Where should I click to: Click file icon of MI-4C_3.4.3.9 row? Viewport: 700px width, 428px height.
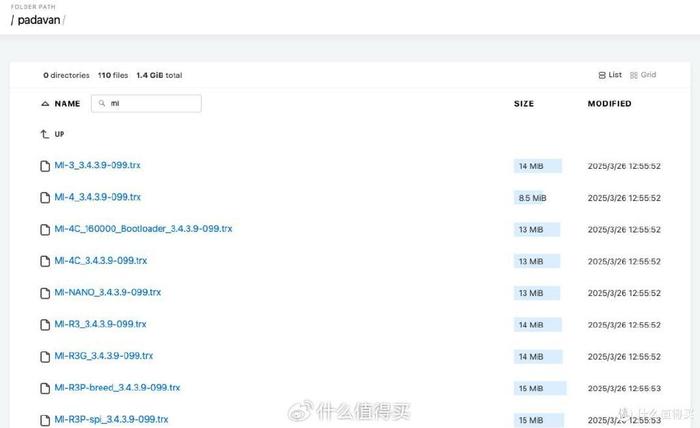tap(45, 261)
